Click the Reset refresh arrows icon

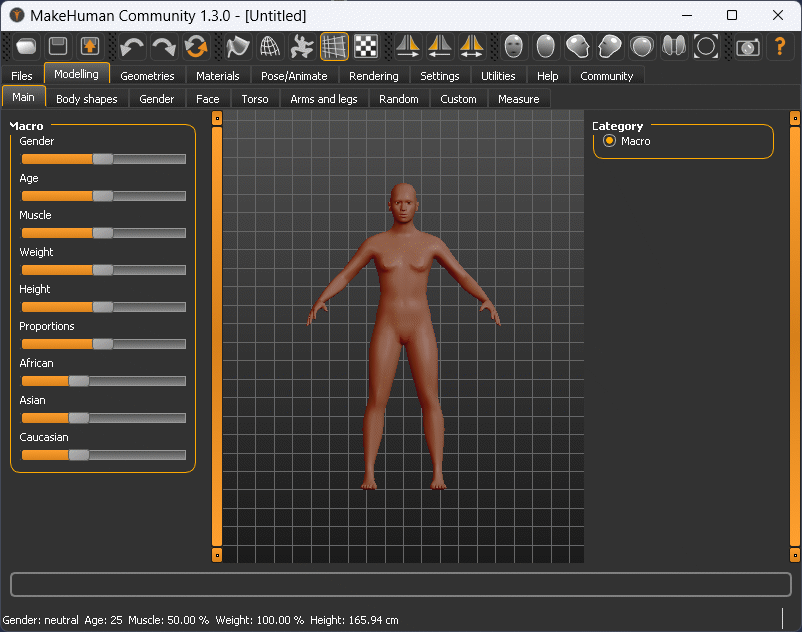196,47
